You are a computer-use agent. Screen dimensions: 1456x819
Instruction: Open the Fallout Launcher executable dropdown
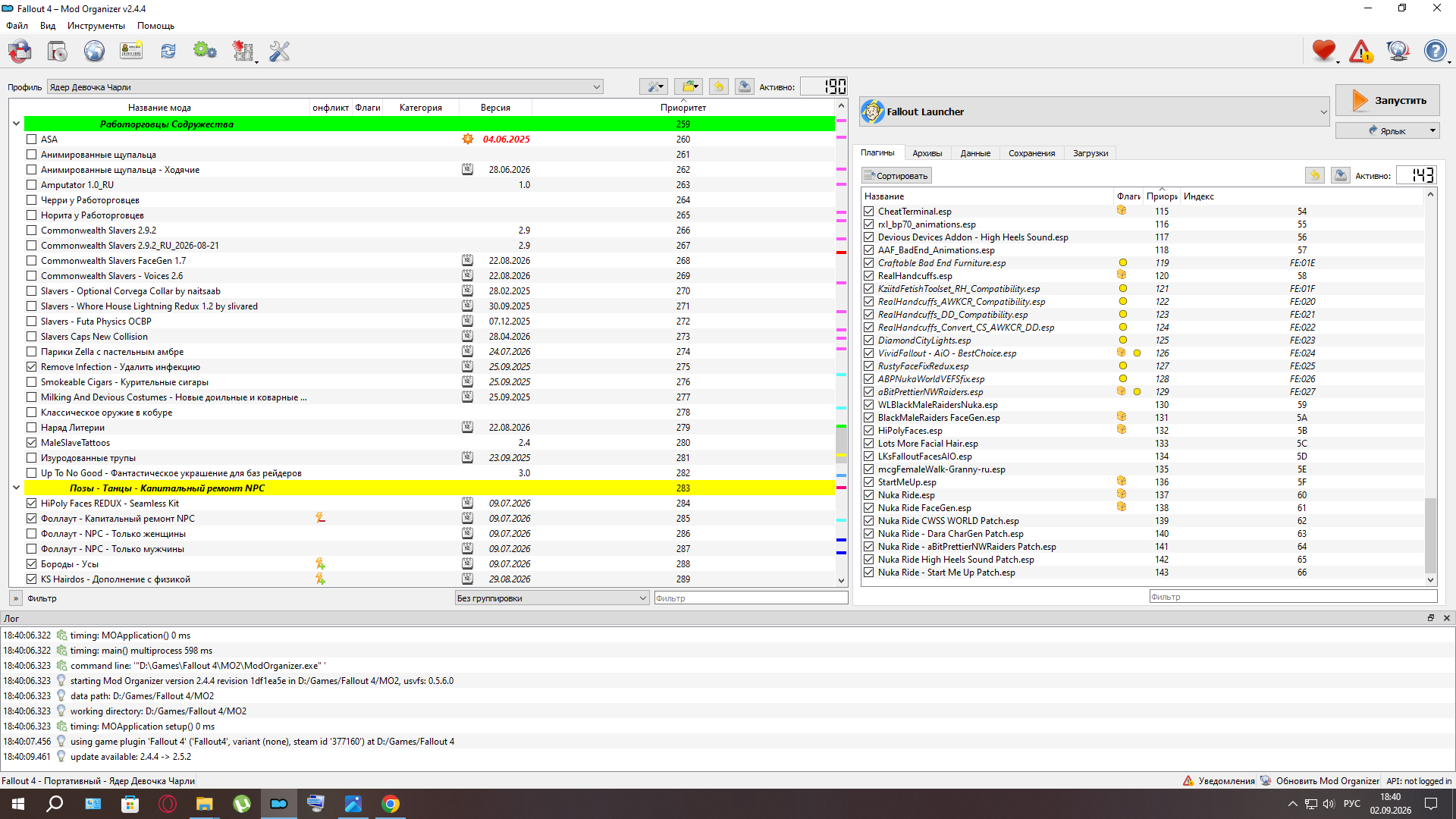[1094, 111]
